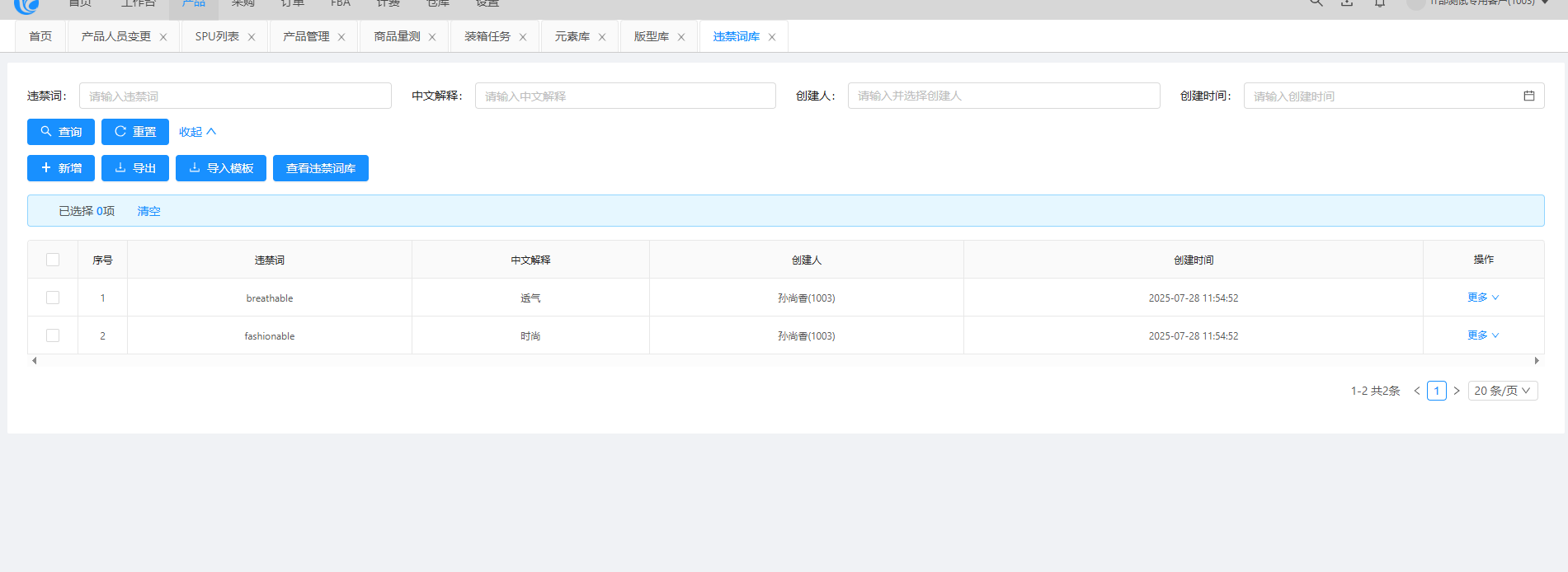Viewport: 1568px width, 572px height.
Task: Expand 更多 menu for the breathable row
Action: tap(1483, 298)
